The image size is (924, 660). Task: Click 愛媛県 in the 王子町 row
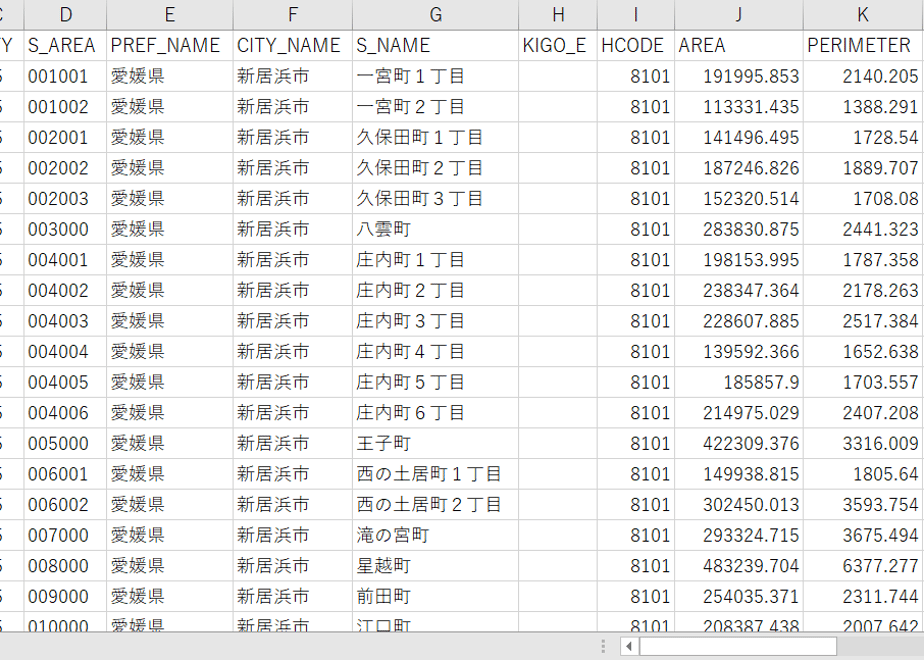tap(170, 444)
